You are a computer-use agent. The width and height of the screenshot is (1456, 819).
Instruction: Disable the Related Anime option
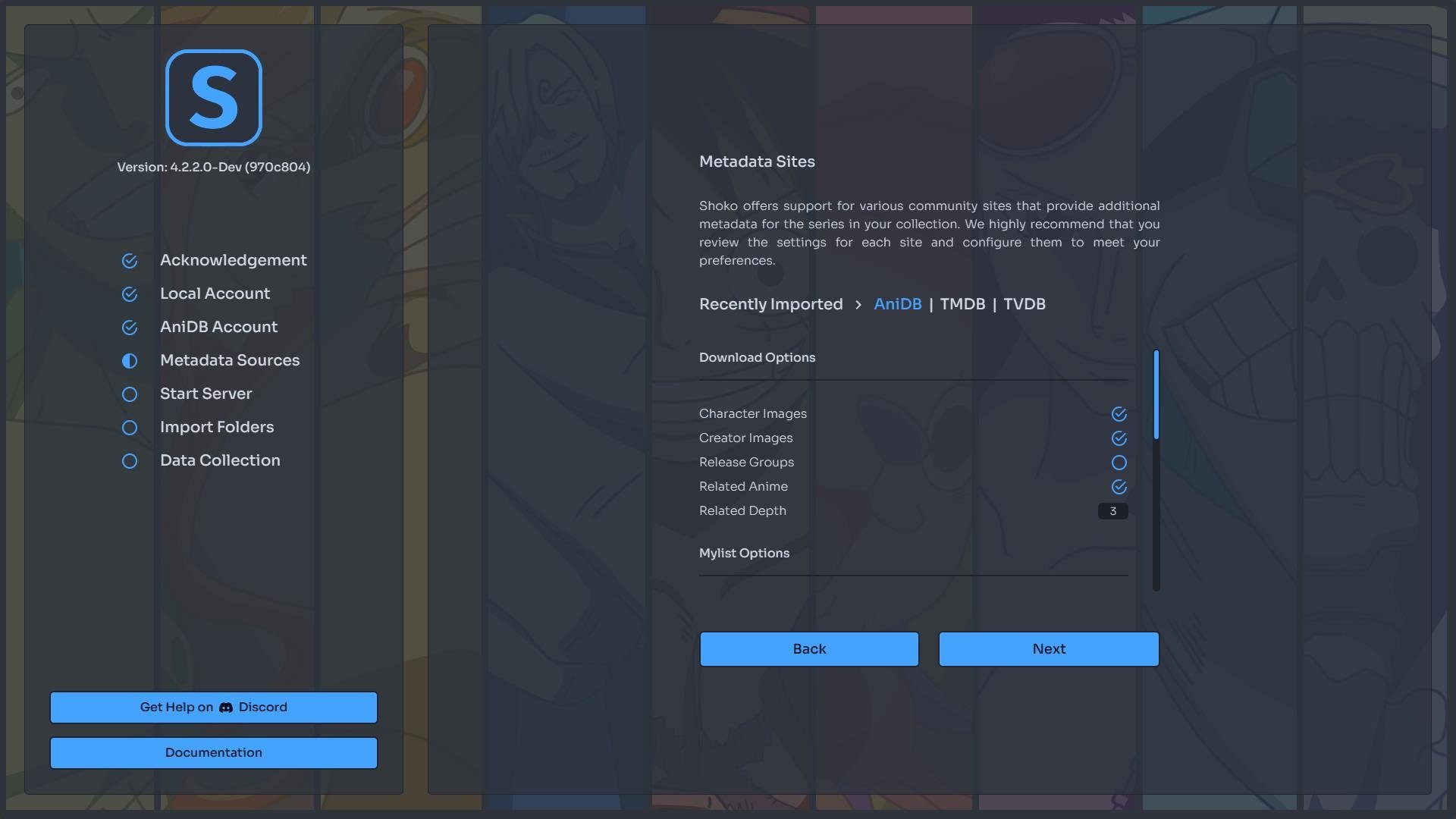[x=1119, y=487]
